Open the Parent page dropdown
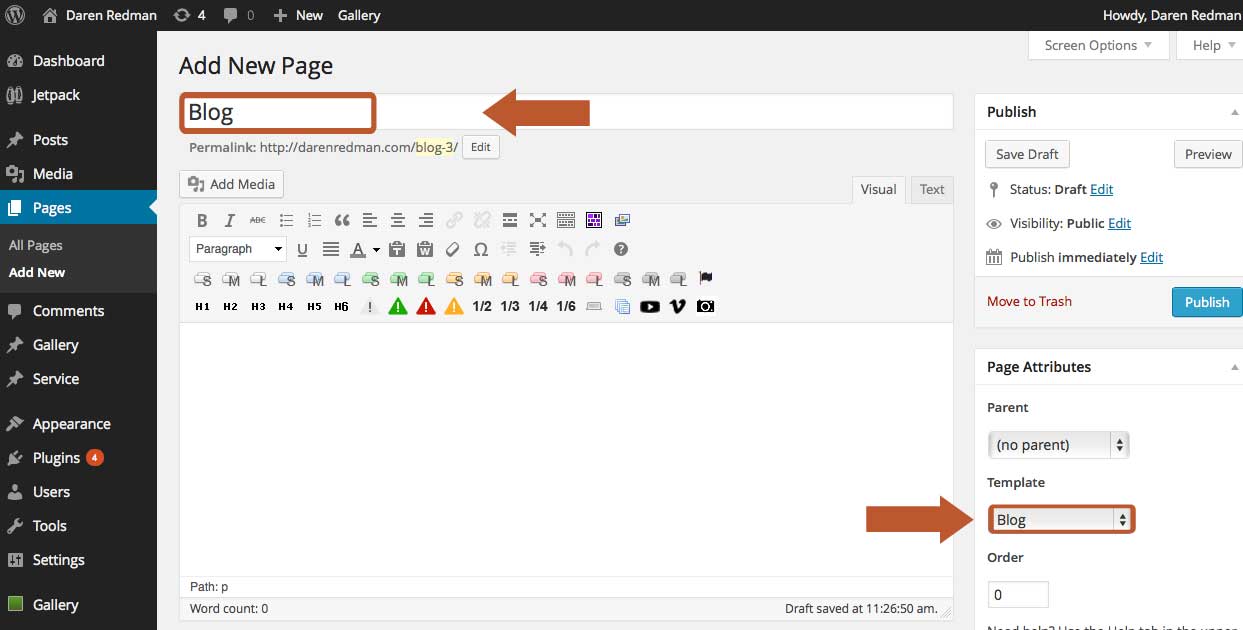This screenshot has width=1243, height=630. 1058,445
